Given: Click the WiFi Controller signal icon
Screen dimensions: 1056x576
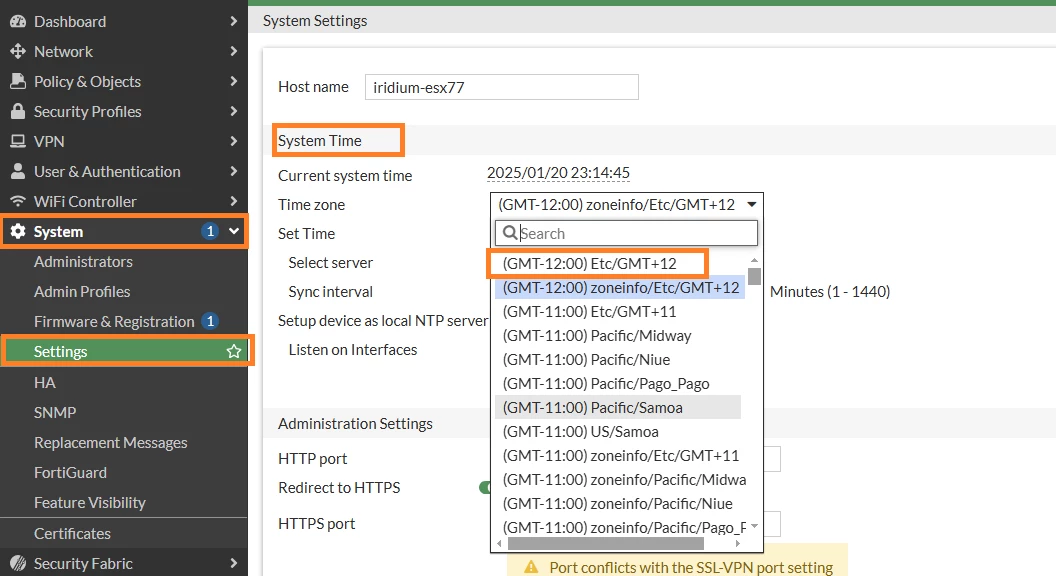Looking at the screenshot, I should (x=18, y=201).
